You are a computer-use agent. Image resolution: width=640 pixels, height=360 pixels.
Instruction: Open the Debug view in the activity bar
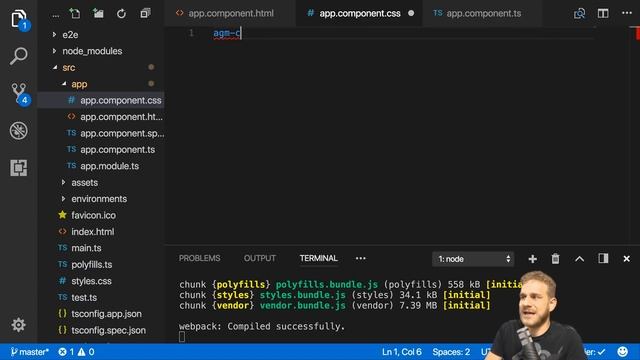[19, 131]
